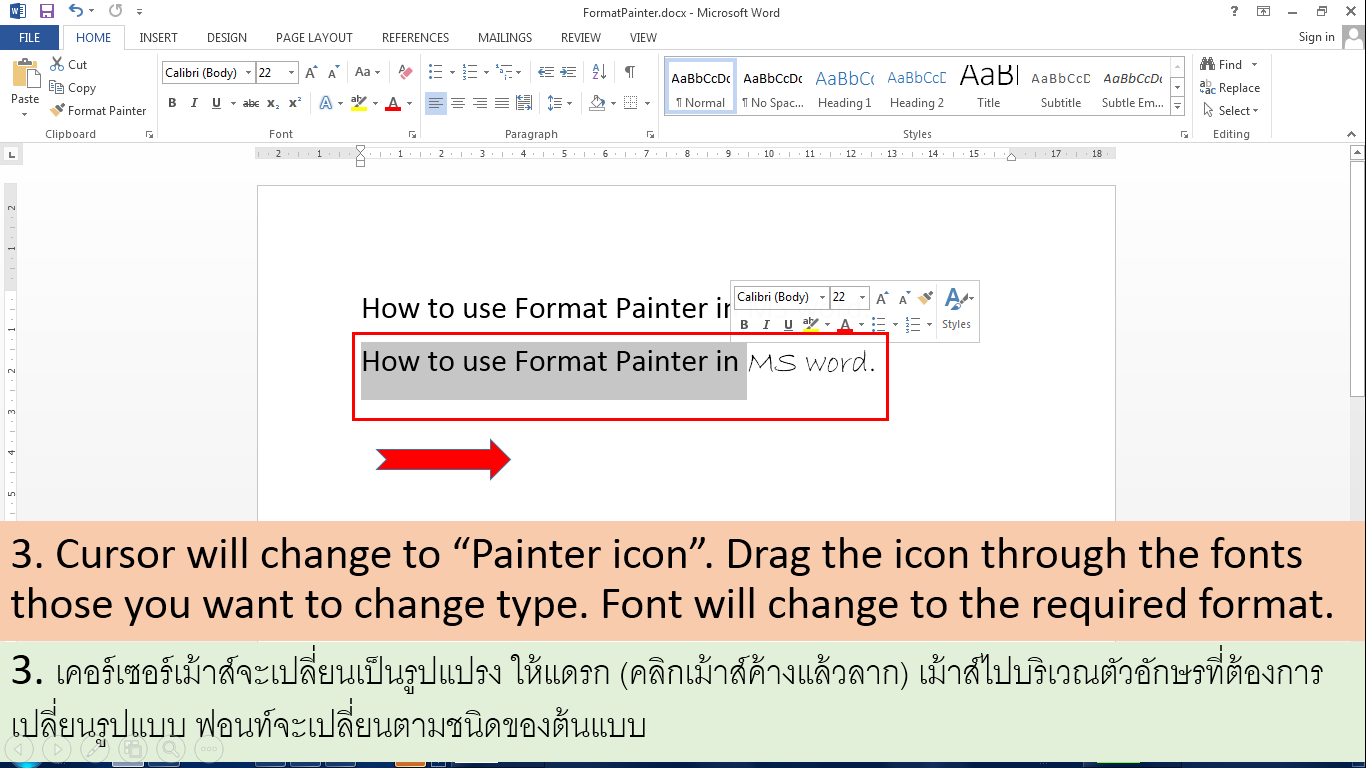Screen dimensions: 1366x768
Task: Select the Text Effects icon in mini toolbar
Action: [955, 297]
